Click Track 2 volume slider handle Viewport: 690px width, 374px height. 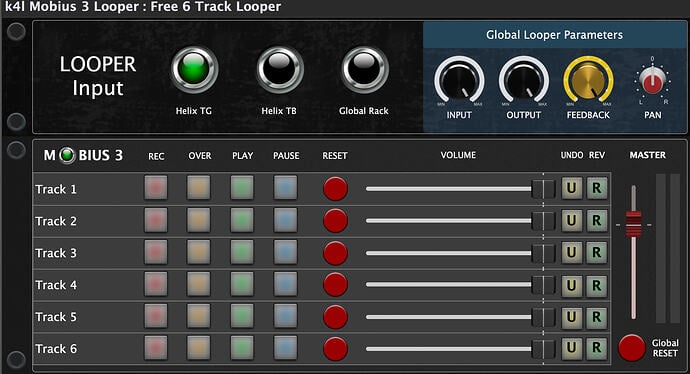543,220
